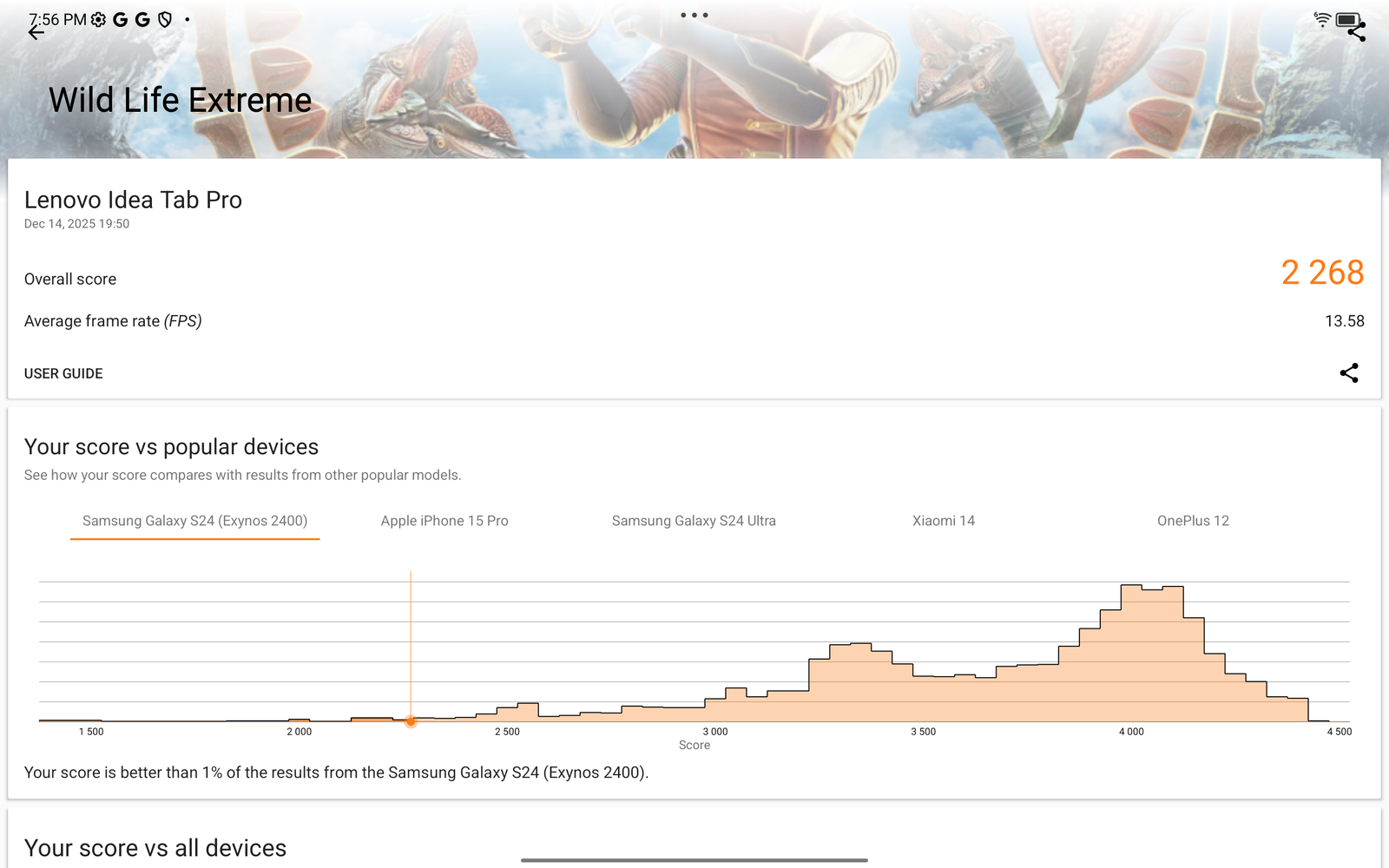This screenshot has height=868, width=1389.
Task: Switch to the Xiaomi 14 tab
Action: click(944, 521)
